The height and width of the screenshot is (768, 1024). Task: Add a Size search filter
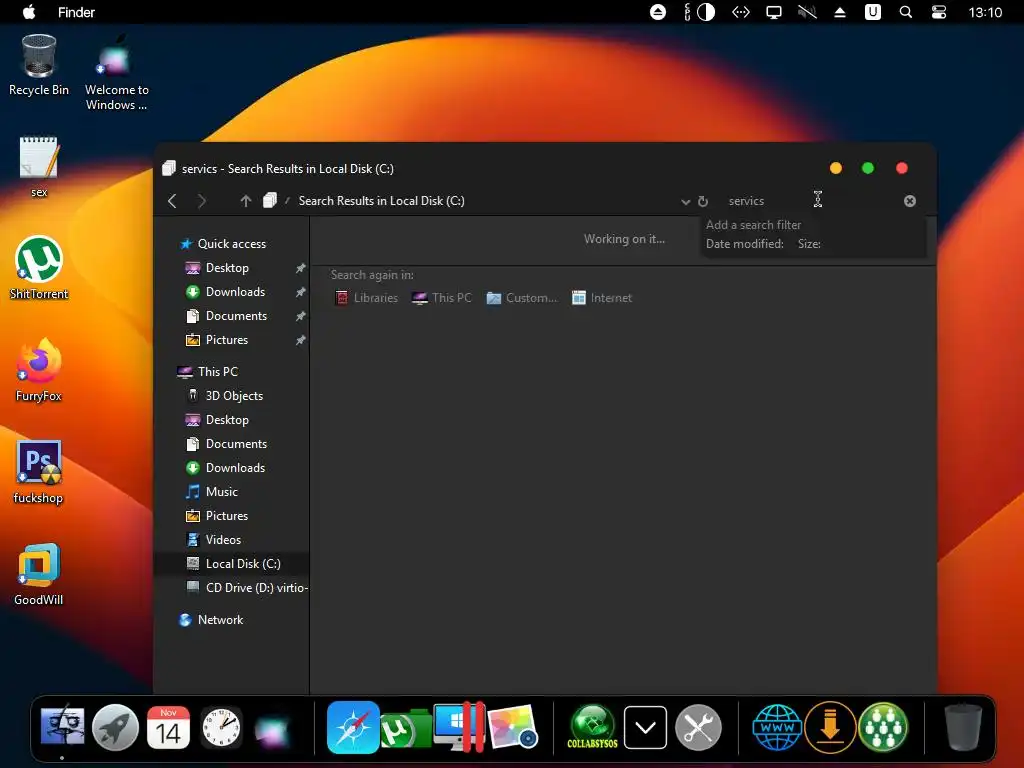pos(809,244)
